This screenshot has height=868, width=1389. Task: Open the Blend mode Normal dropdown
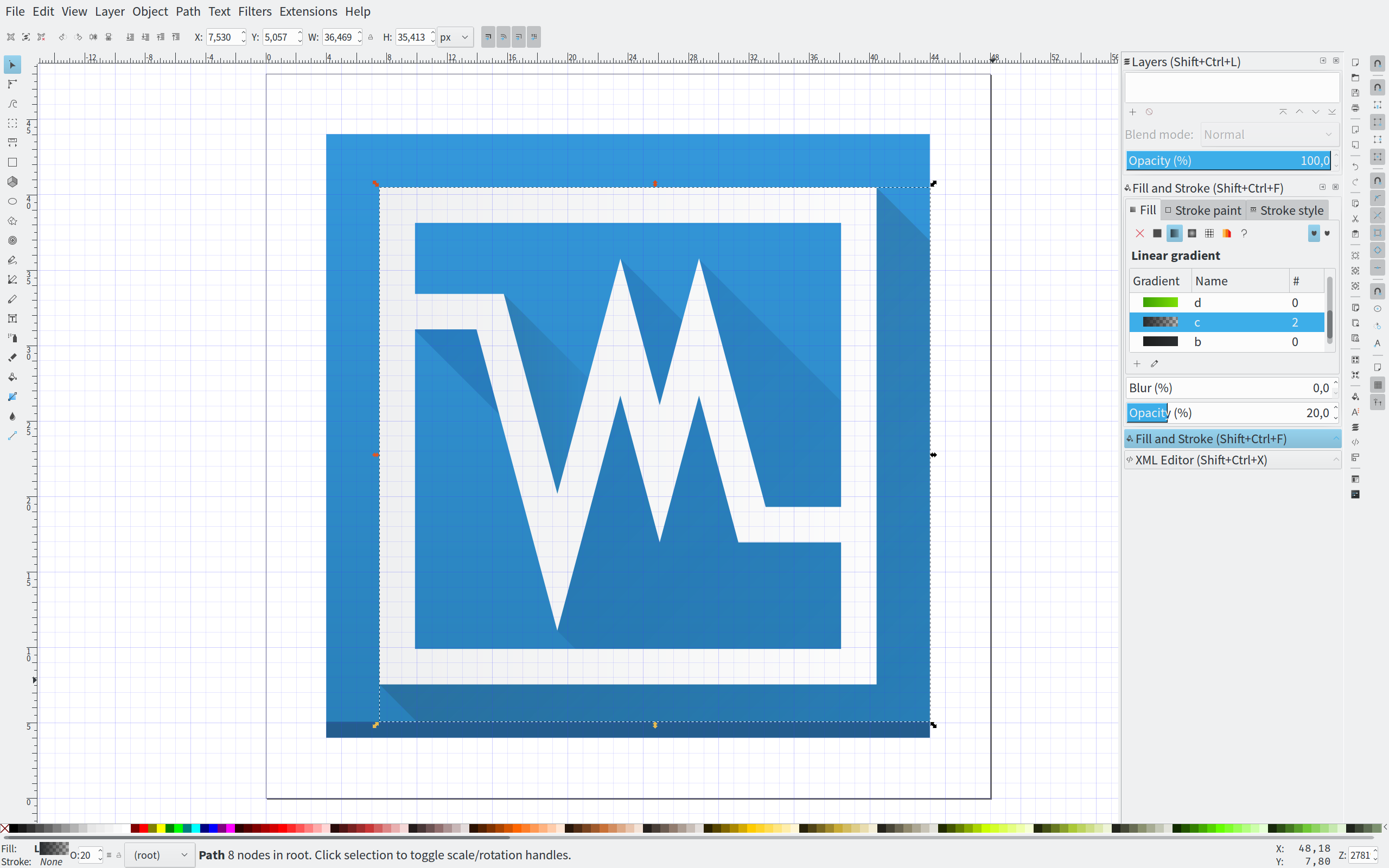(x=1270, y=135)
